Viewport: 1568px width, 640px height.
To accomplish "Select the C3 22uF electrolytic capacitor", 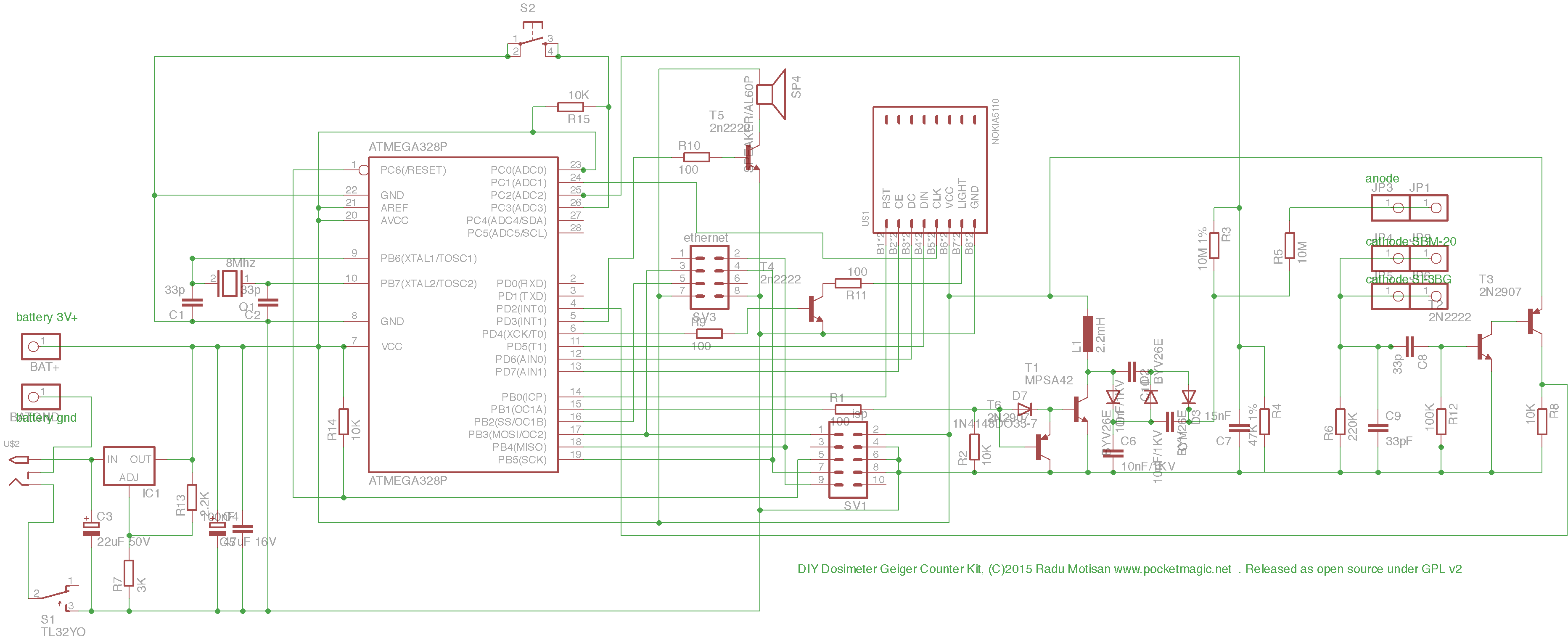I will tap(91, 529).
